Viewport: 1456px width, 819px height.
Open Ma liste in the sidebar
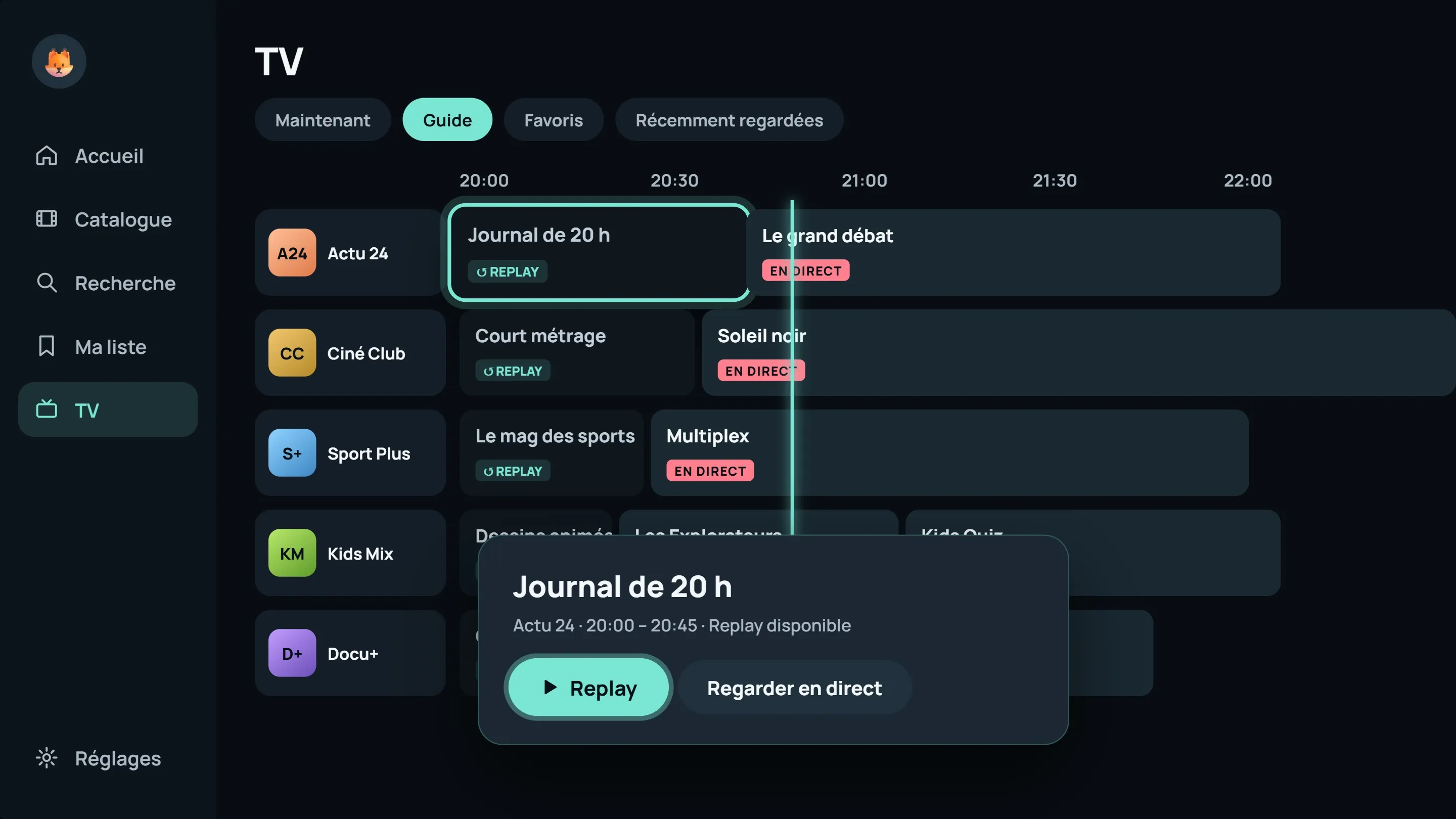[107, 346]
